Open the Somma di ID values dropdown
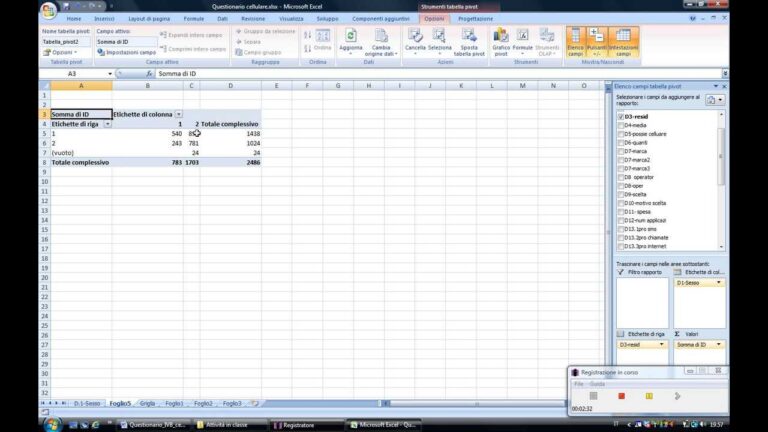Viewport: 768px width, 432px height. pos(719,344)
